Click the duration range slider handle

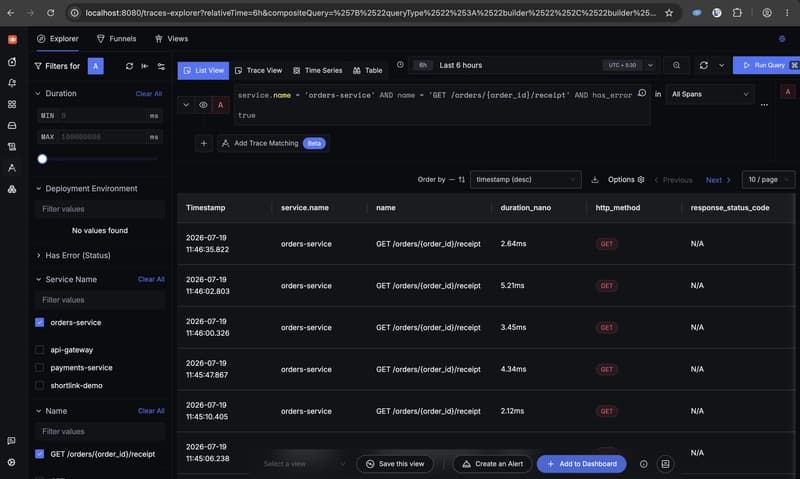pyautogui.click(x=42, y=159)
